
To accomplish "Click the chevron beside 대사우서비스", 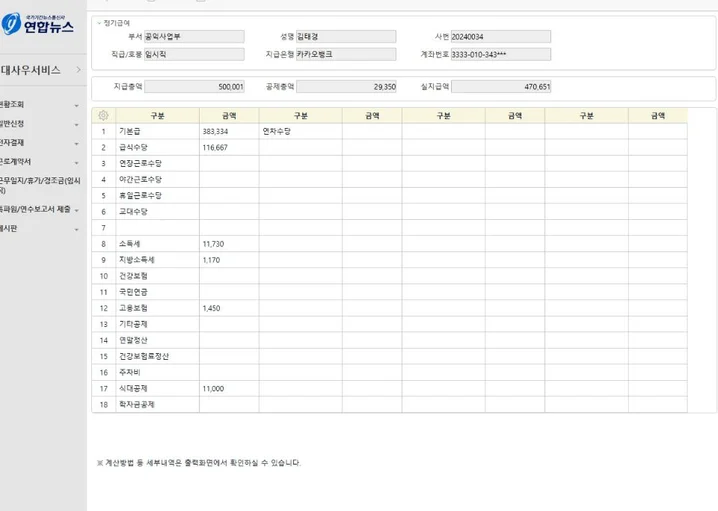I will tap(78, 70).
